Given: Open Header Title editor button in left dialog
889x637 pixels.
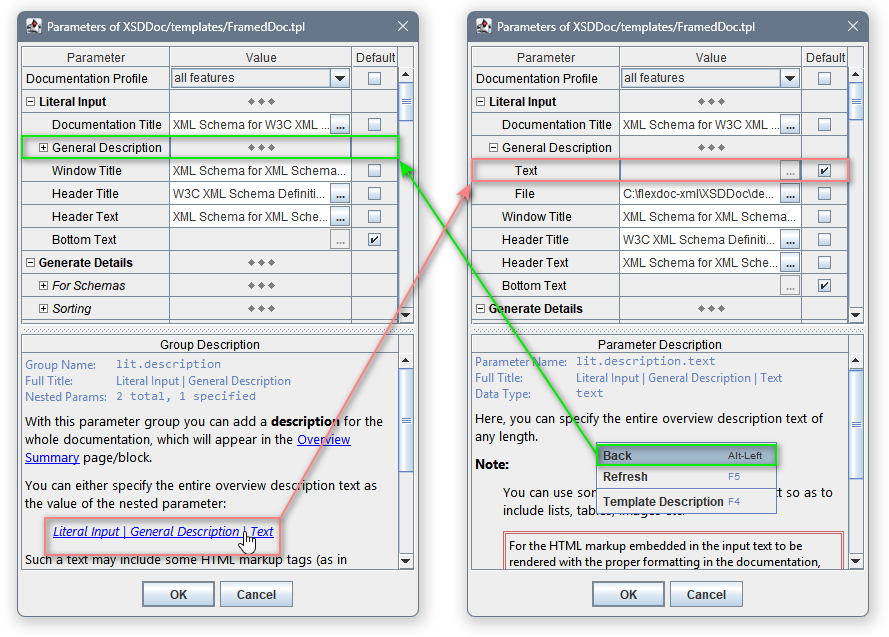Looking at the screenshot, I should [x=340, y=194].
